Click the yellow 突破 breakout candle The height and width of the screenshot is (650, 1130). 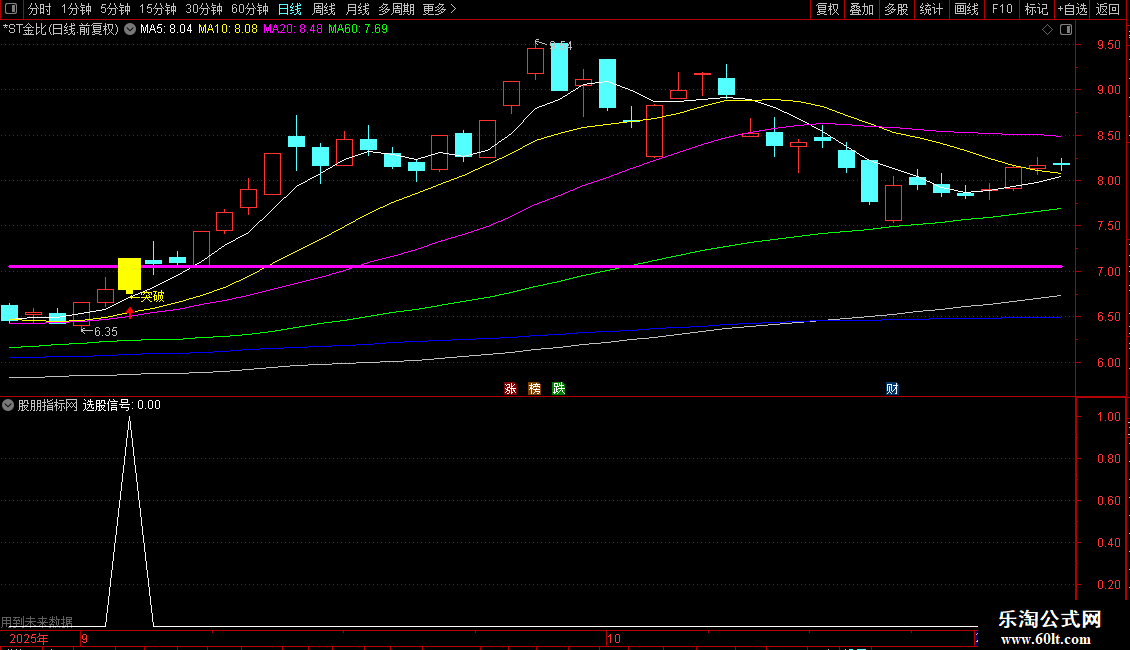pos(129,275)
